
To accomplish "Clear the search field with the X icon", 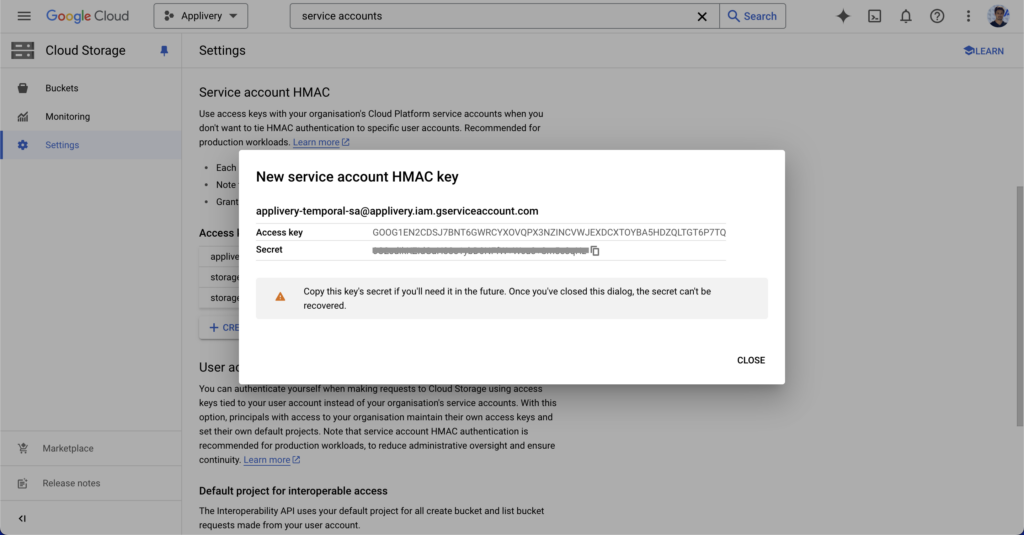I will 701,16.
